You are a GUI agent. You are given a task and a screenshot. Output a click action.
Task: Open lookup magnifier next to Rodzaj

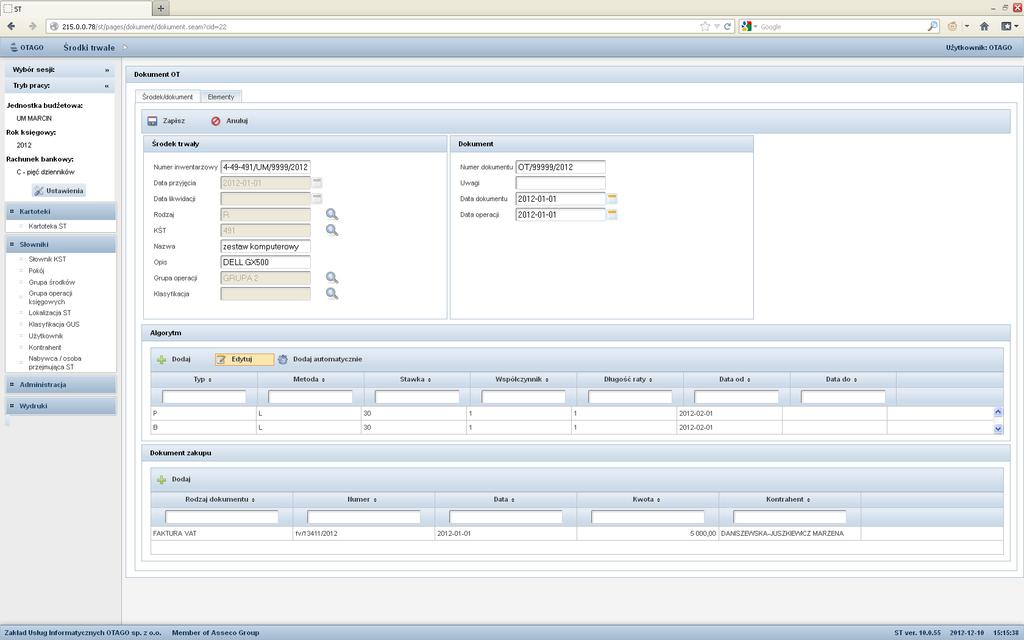click(x=332, y=214)
